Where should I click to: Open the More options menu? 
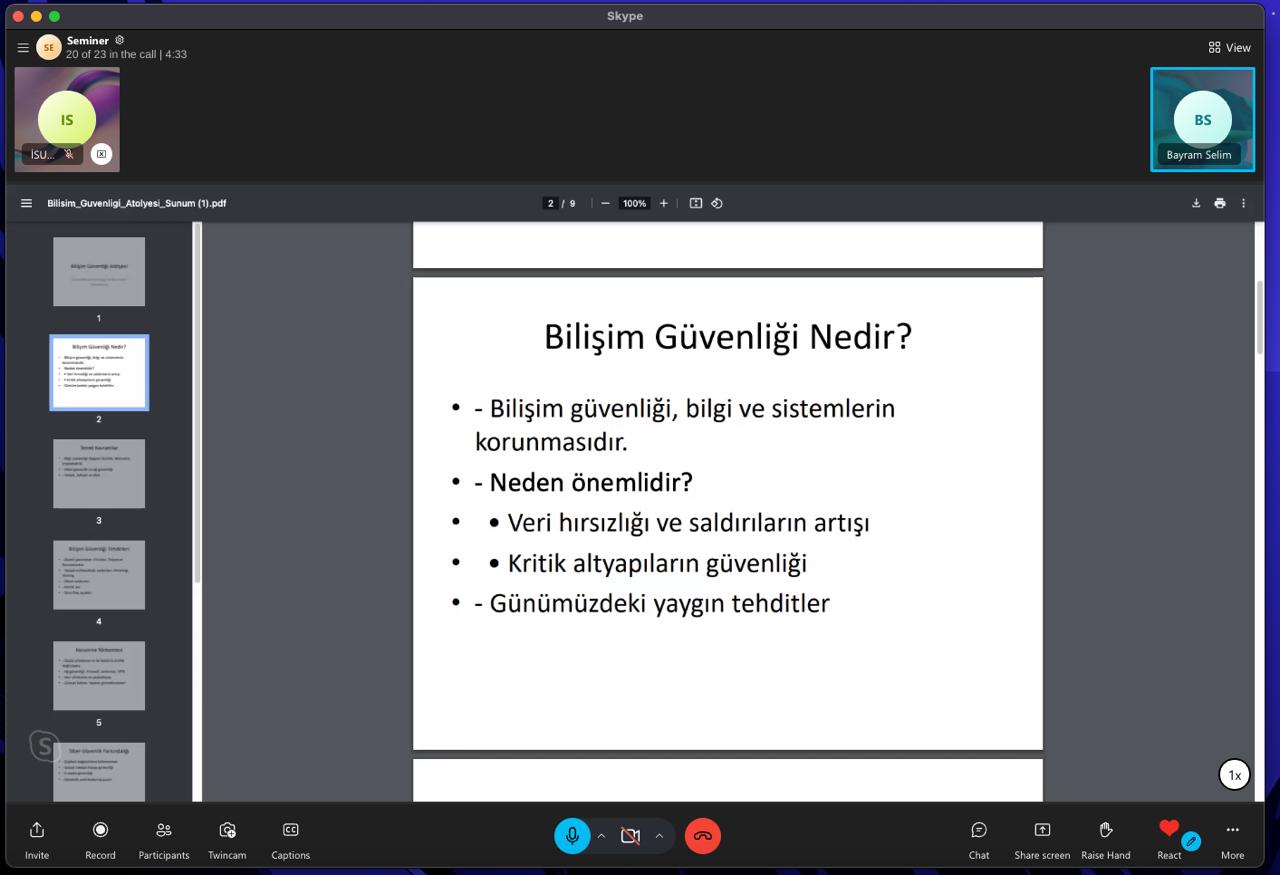(x=1232, y=831)
